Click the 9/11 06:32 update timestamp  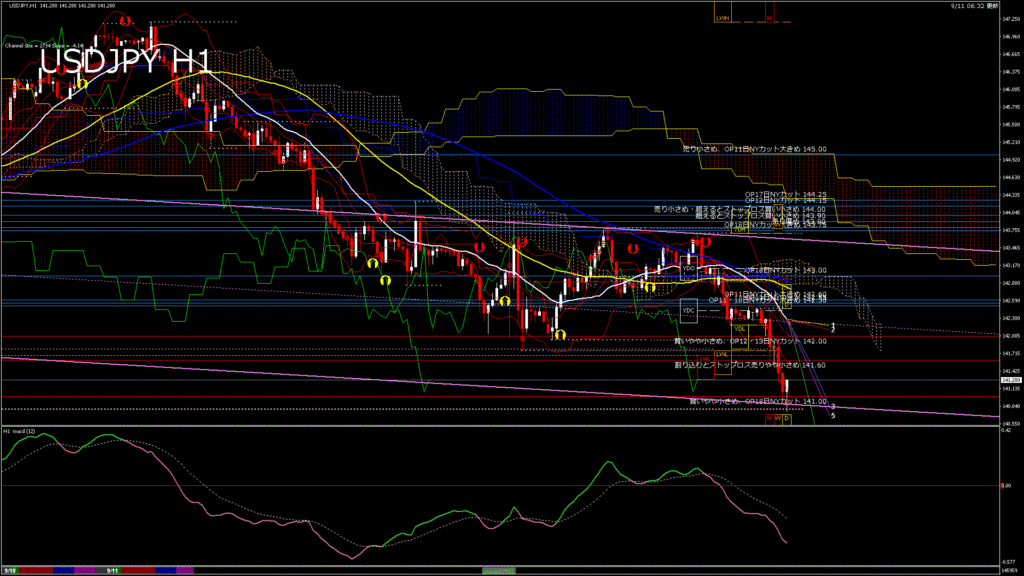[x=974, y=5]
